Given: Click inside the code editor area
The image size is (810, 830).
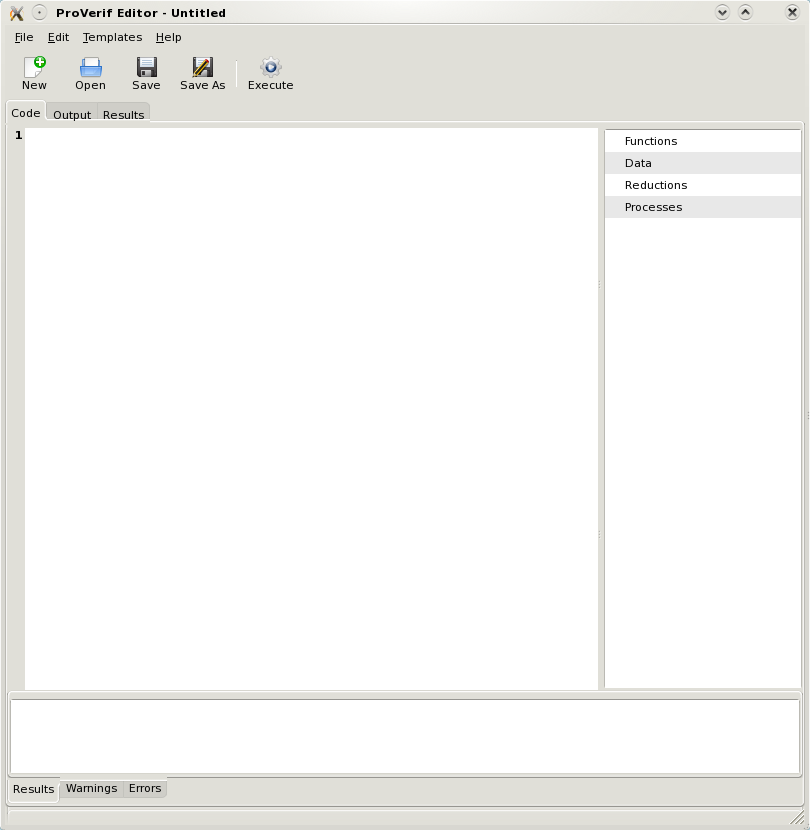Looking at the screenshot, I should click(x=310, y=400).
